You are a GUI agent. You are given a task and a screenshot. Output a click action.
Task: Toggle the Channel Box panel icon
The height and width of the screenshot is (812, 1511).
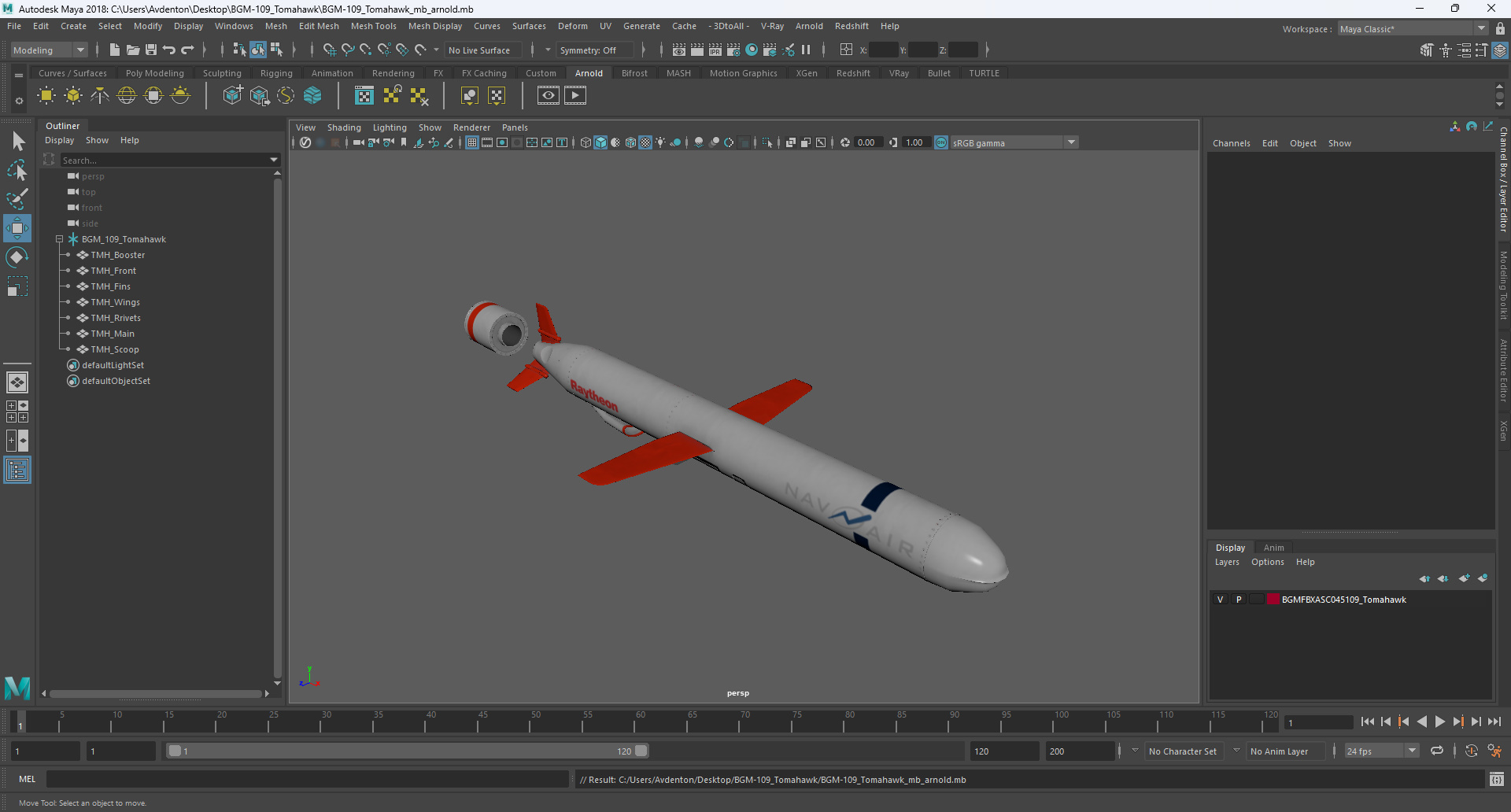(x=1500, y=50)
